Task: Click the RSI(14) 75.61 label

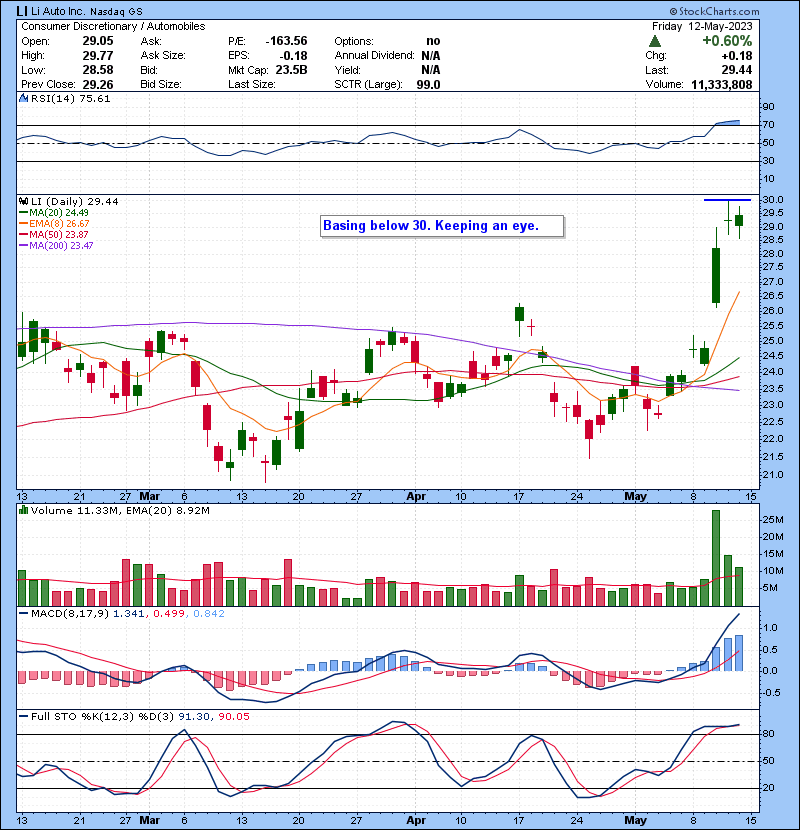Action: (70, 98)
